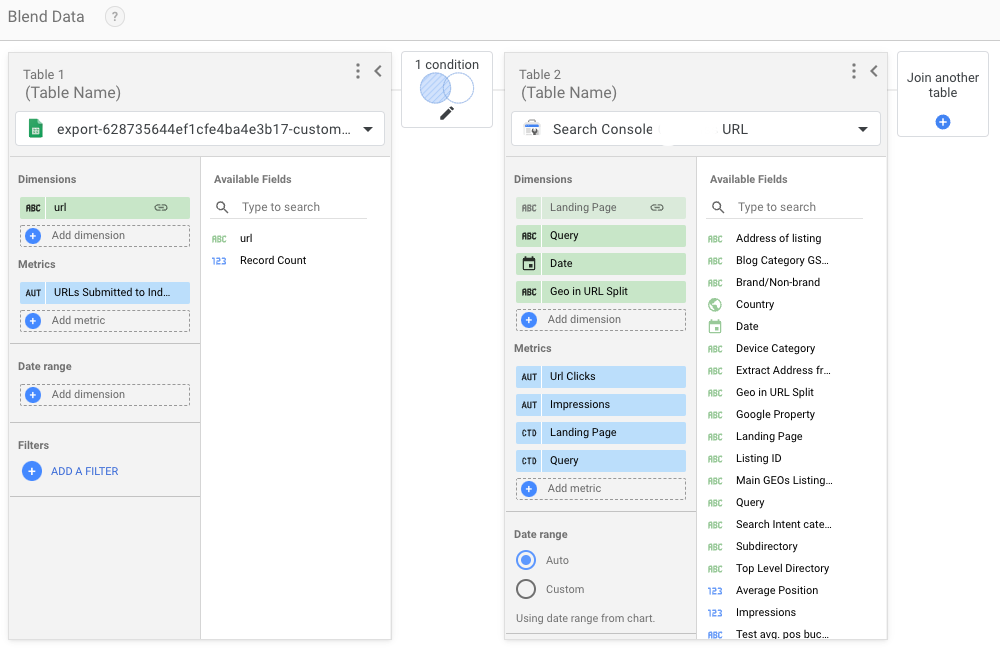Select Custom date range radio
The height and width of the screenshot is (650, 1000).
click(x=526, y=589)
